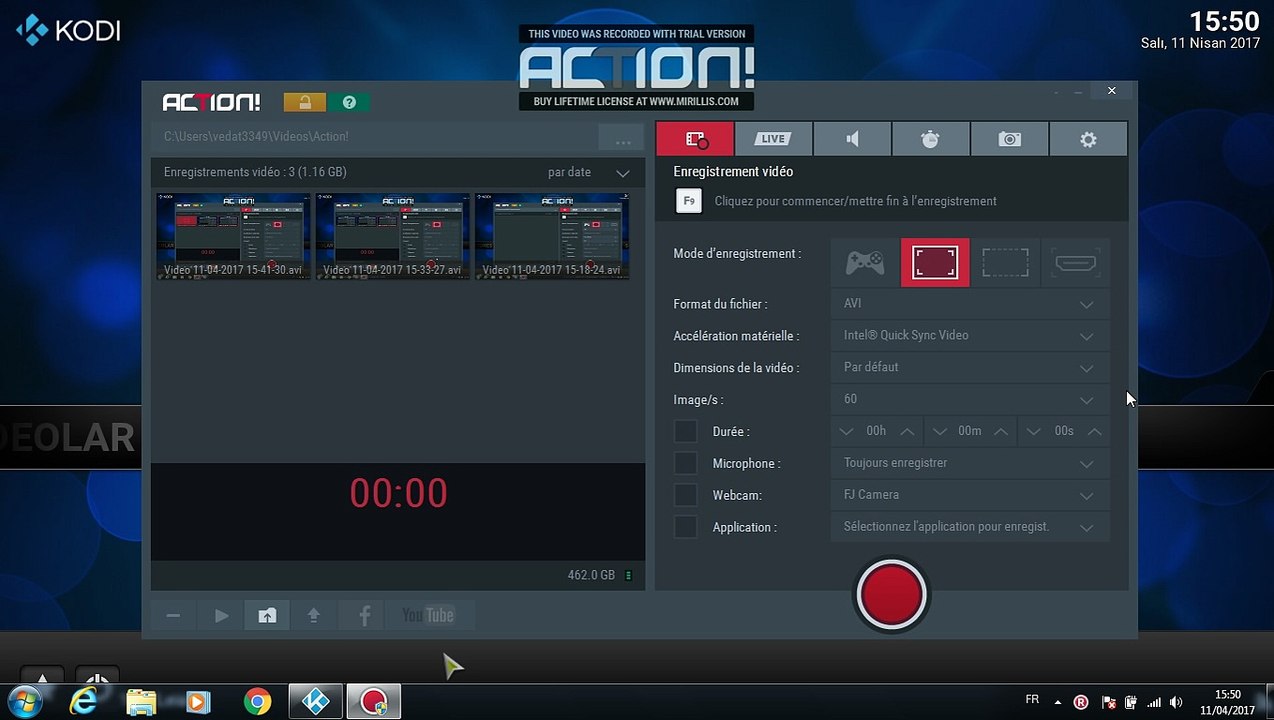Viewport: 1274px width, 720px height.
Task: Enable the Durée checkbox
Action: (x=686, y=431)
